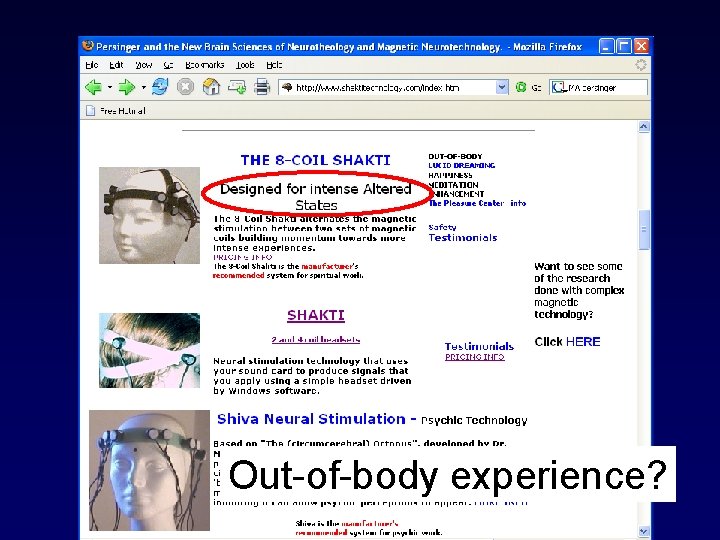720x540 pixels.
Task: Click the site favicon in the address bar
Action: point(287,87)
